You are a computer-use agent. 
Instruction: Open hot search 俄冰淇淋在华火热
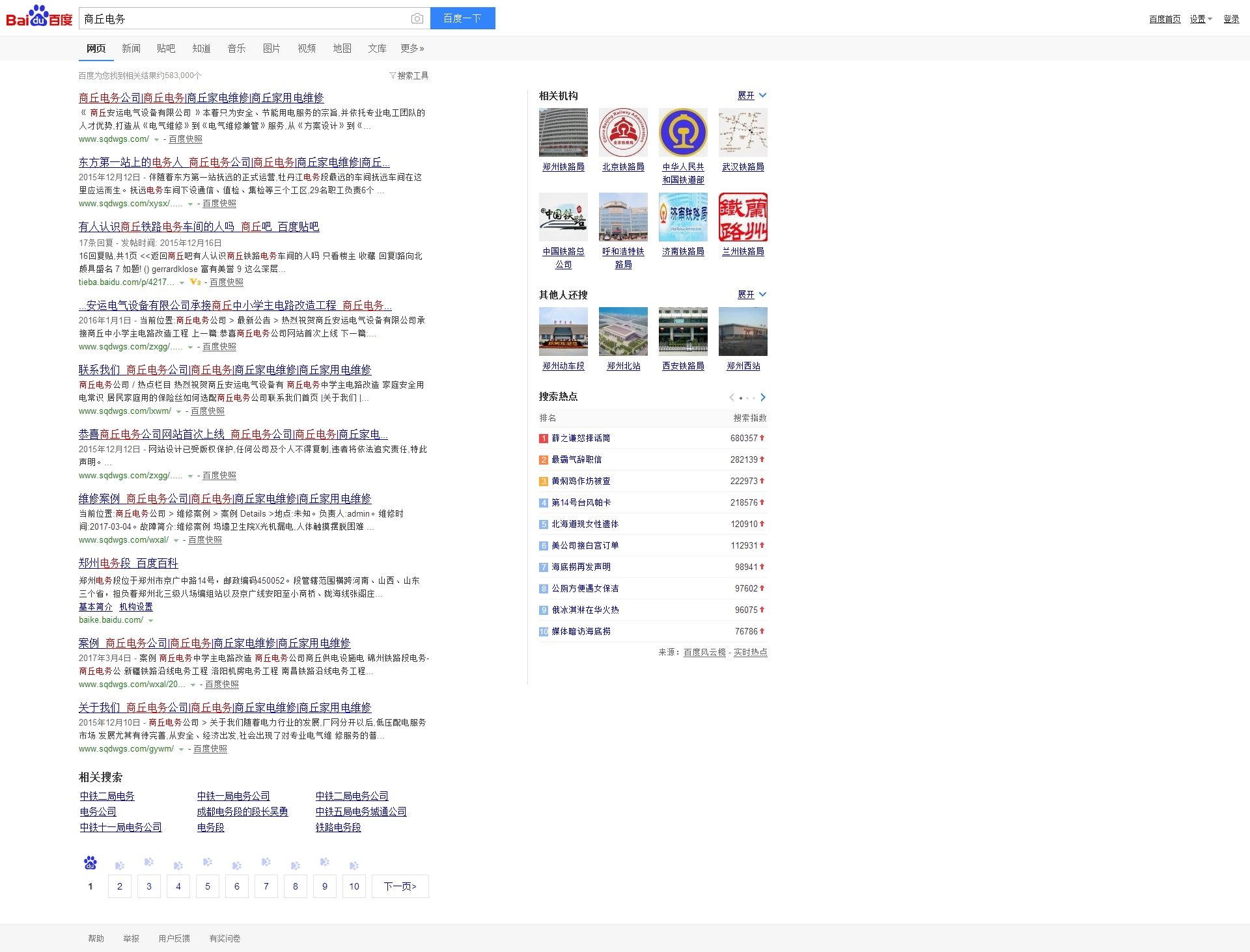pos(585,610)
